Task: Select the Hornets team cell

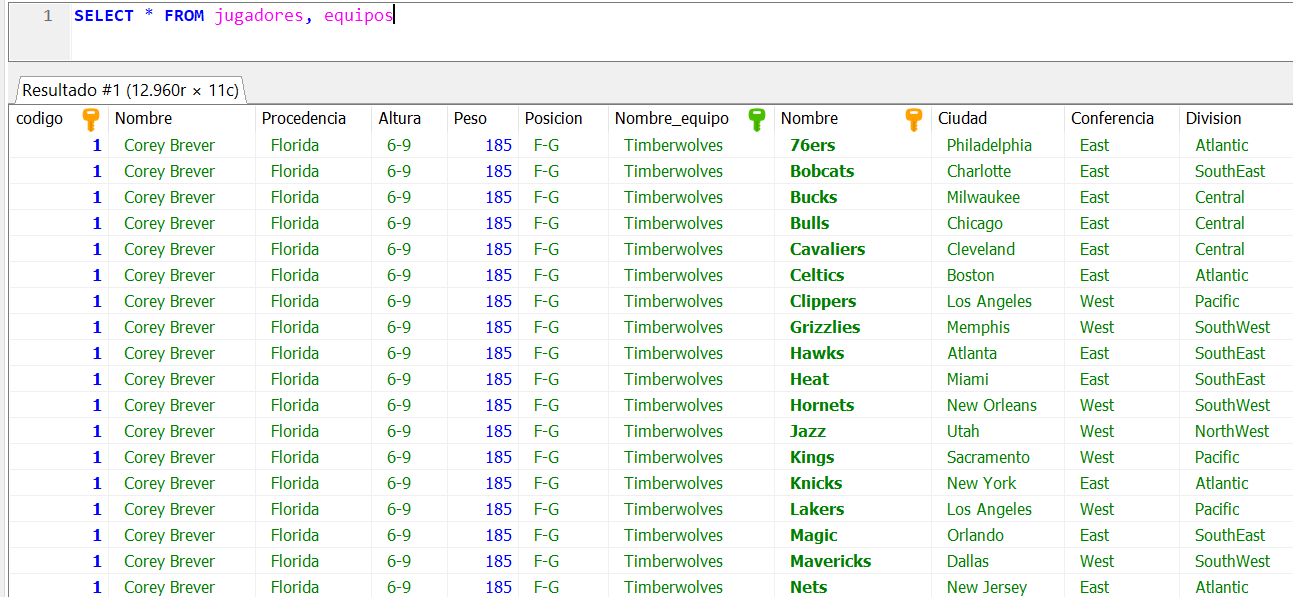Action: tap(822, 405)
